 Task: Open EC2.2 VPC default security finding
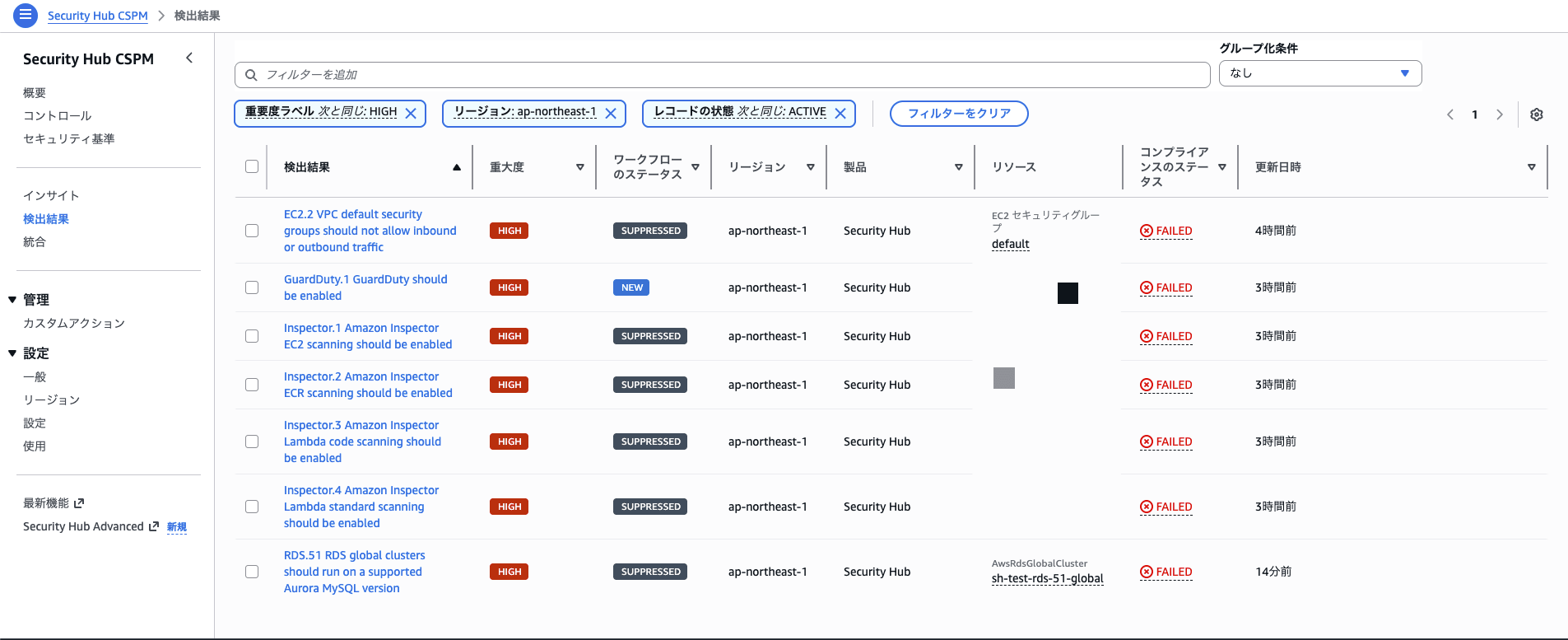pos(370,231)
